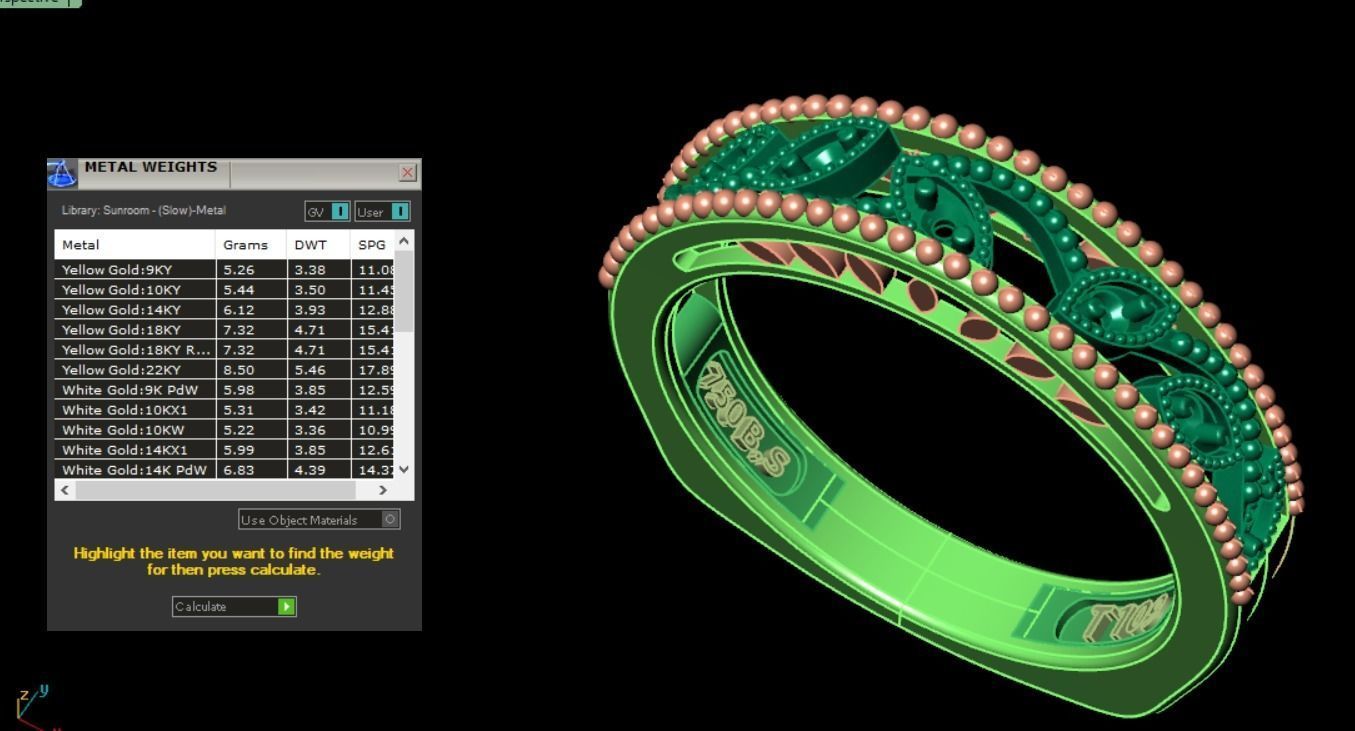Select the White Gold:14K PdW row
The height and width of the screenshot is (731, 1355).
click(225, 470)
